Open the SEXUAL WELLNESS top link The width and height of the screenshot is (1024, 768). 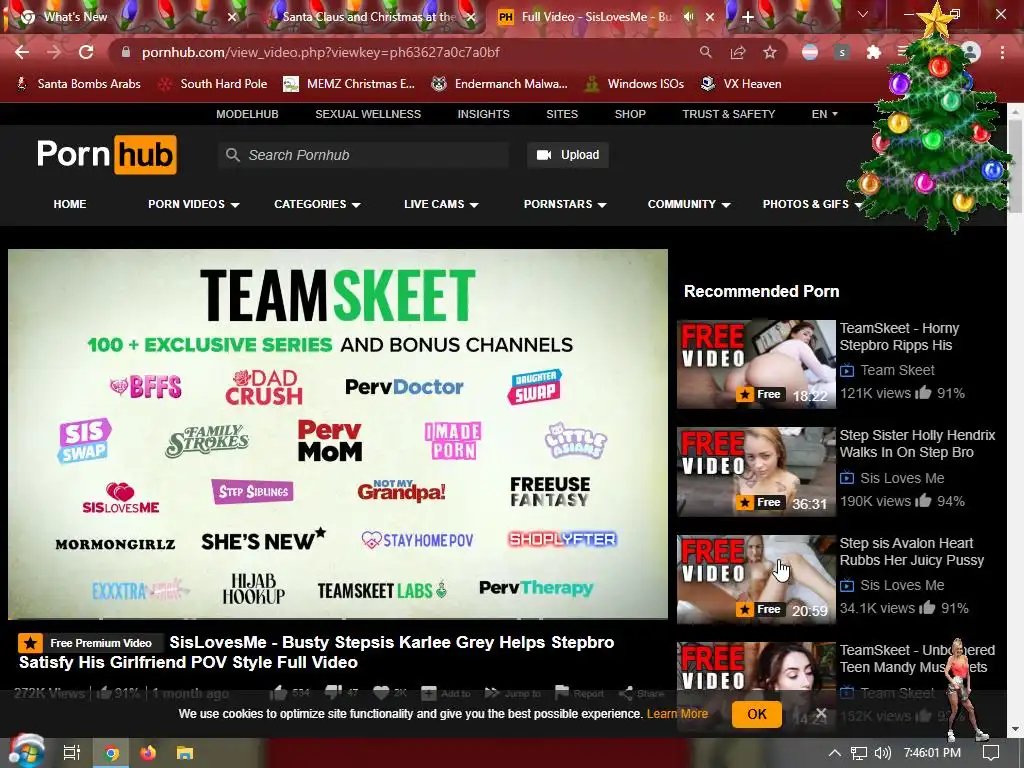[368, 114]
